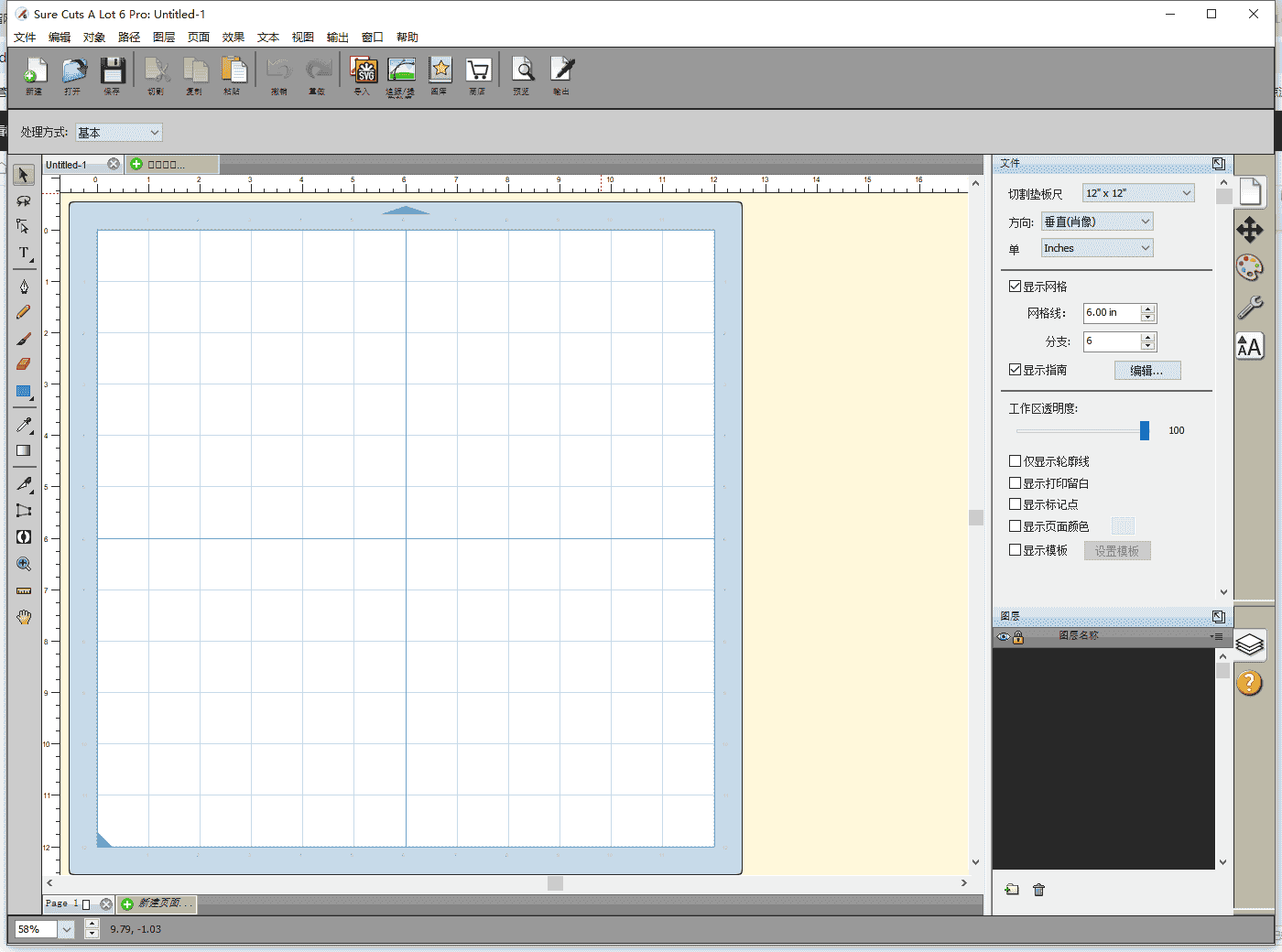The width and height of the screenshot is (1282, 952).
Task: Click the Import SVG toolbar icon
Action: coord(364,71)
